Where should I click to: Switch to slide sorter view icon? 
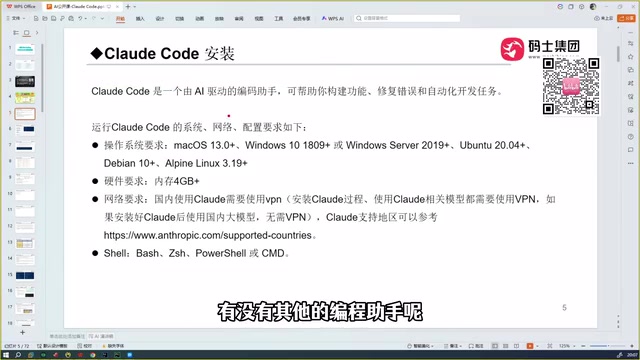tap(506, 346)
